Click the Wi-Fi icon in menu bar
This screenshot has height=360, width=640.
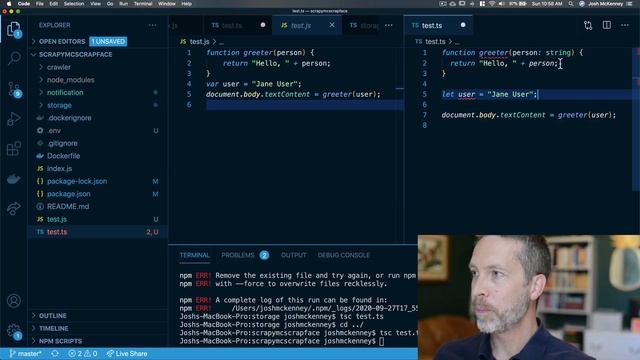(x=492, y=4)
